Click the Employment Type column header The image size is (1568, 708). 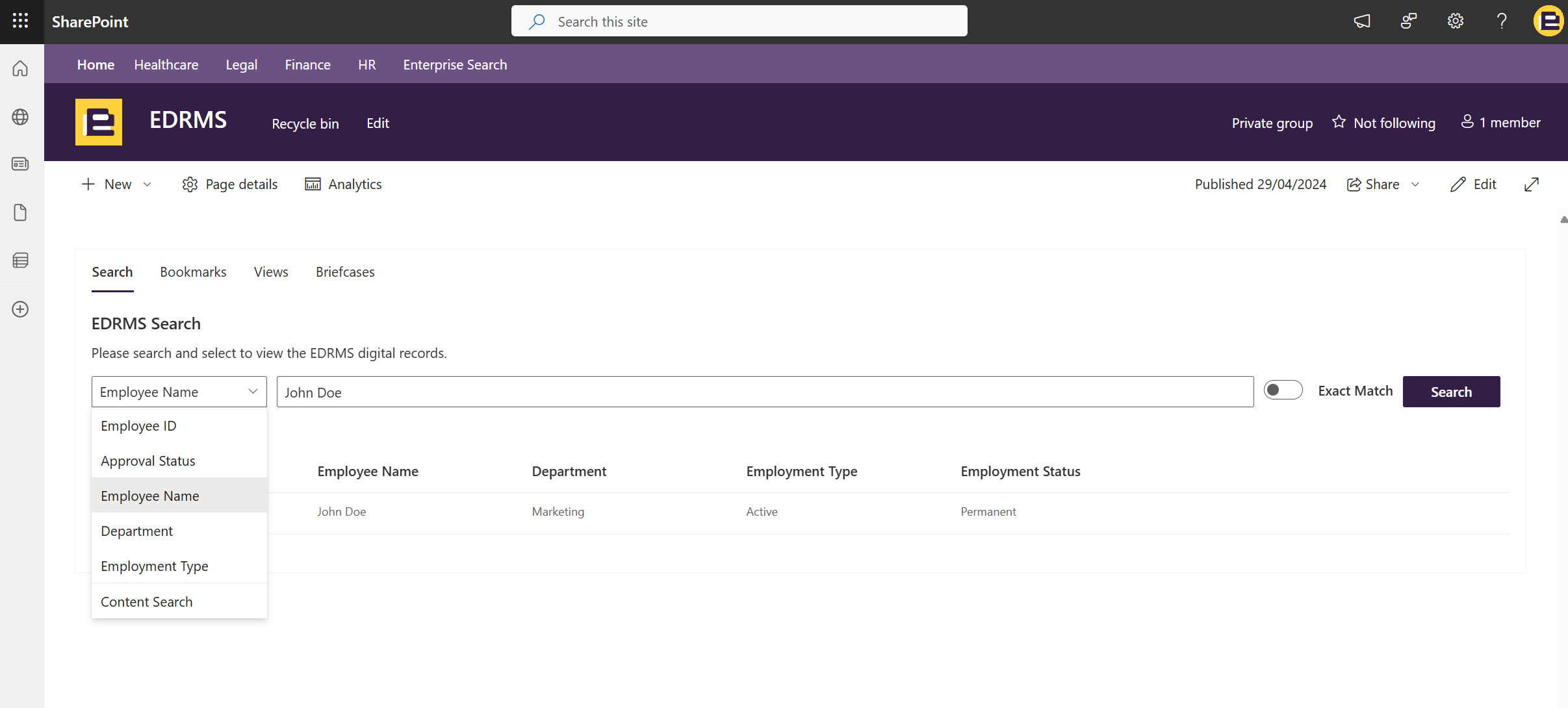(x=801, y=472)
